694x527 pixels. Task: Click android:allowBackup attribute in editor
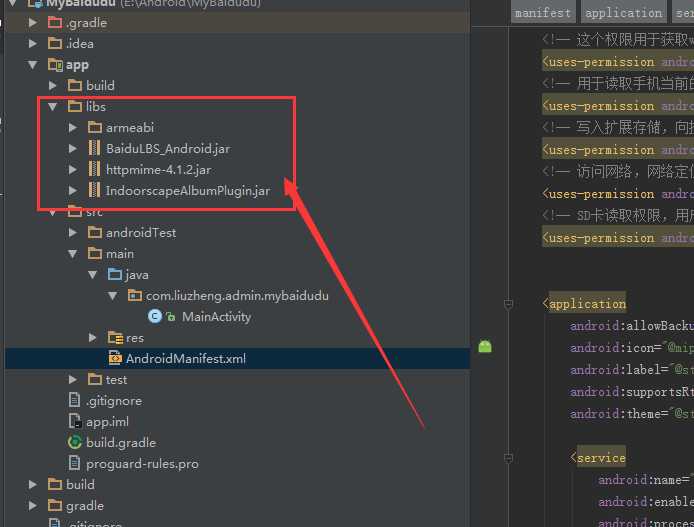(632, 326)
